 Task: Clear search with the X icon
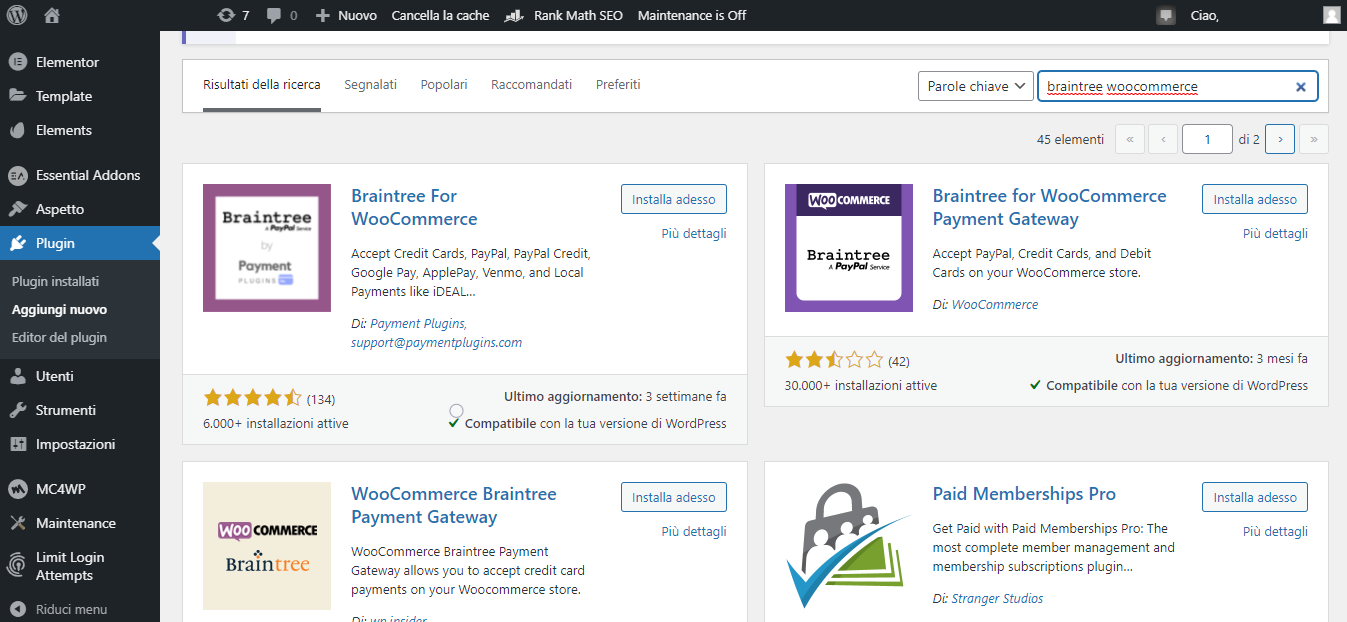(1301, 87)
